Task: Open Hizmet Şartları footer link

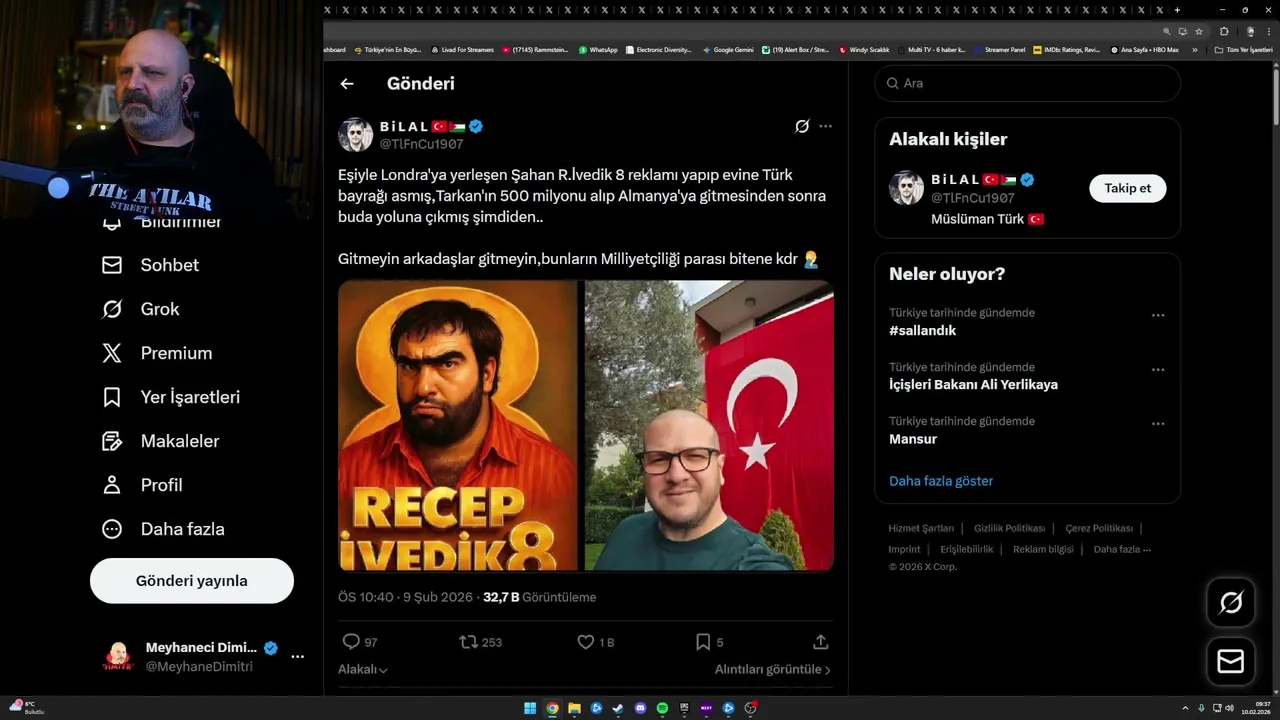Action: tap(921, 528)
